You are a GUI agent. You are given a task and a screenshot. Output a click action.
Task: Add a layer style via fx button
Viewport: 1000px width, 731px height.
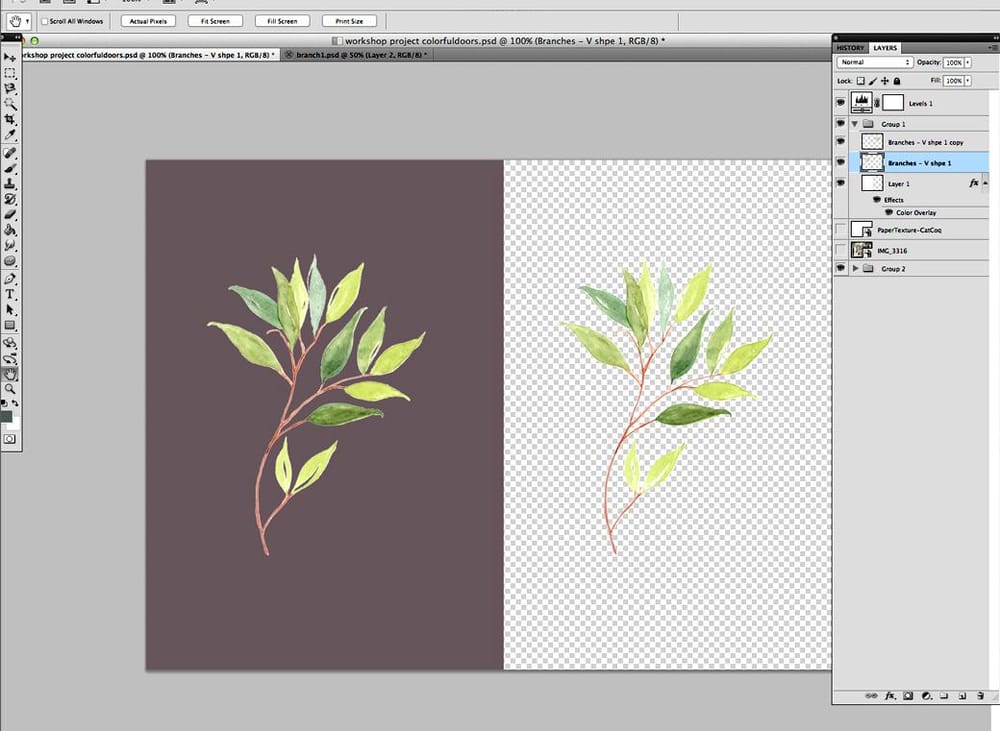[890, 696]
